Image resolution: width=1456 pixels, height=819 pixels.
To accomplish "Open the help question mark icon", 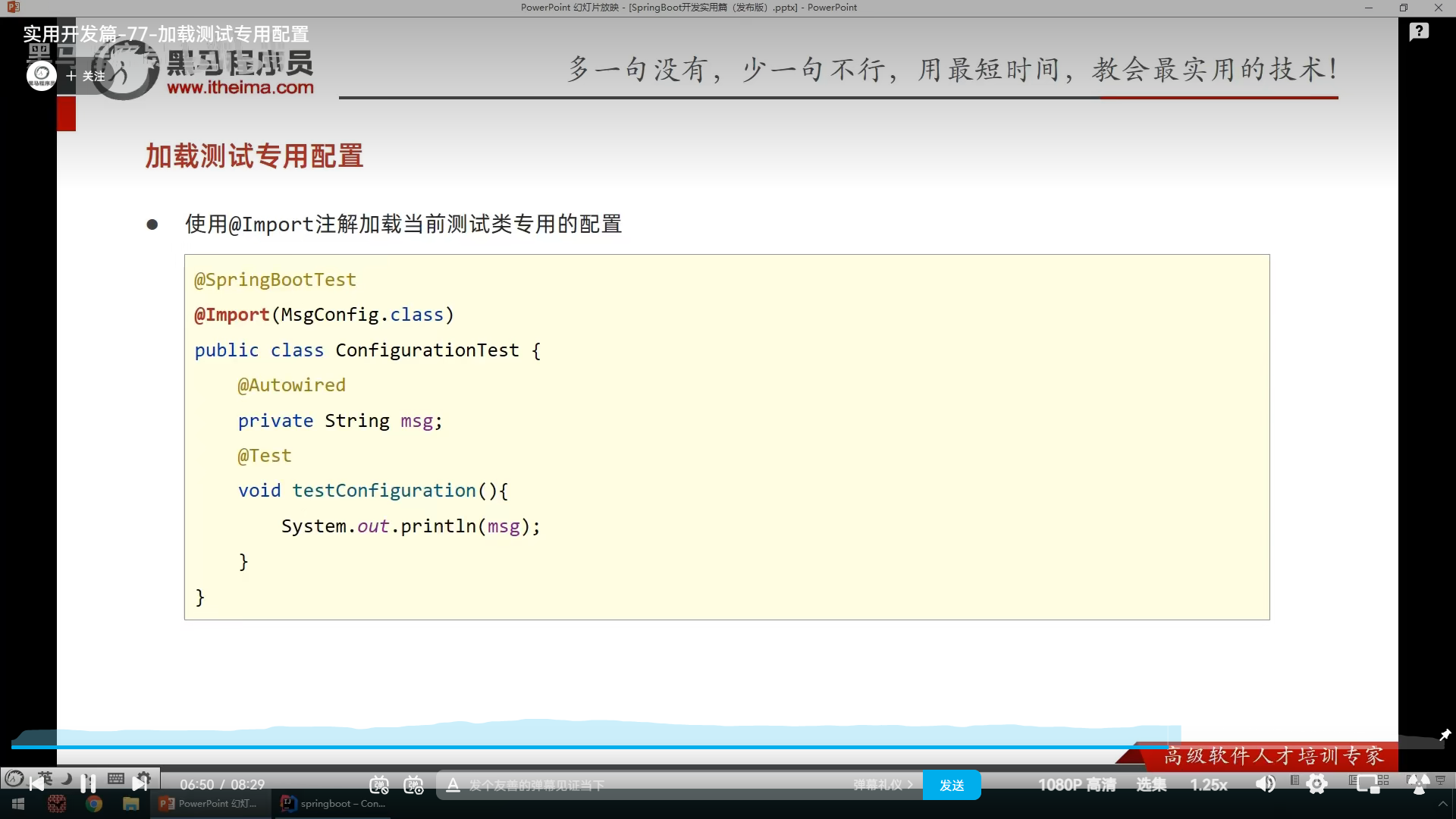I will pyautogui.click(x=1419, y=32).
